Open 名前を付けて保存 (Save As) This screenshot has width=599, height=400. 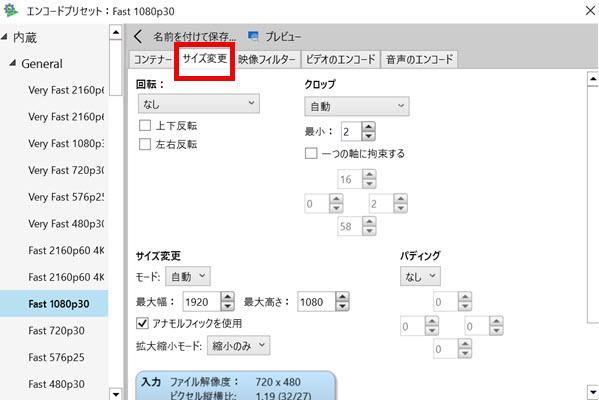click(x=194, y=37)
